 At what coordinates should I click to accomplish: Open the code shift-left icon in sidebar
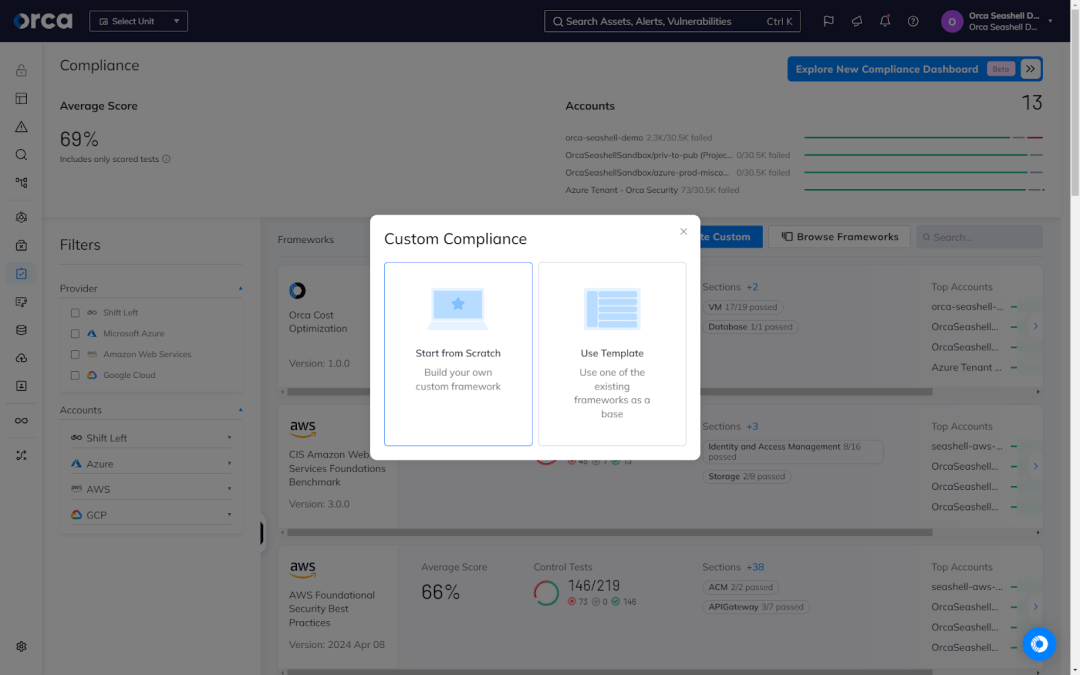pyautogui.click(x=21, y=302)
